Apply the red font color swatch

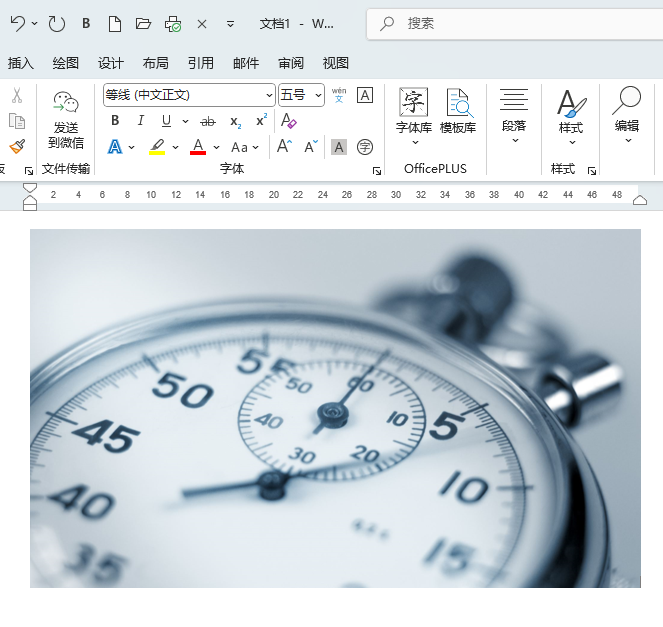198,147
